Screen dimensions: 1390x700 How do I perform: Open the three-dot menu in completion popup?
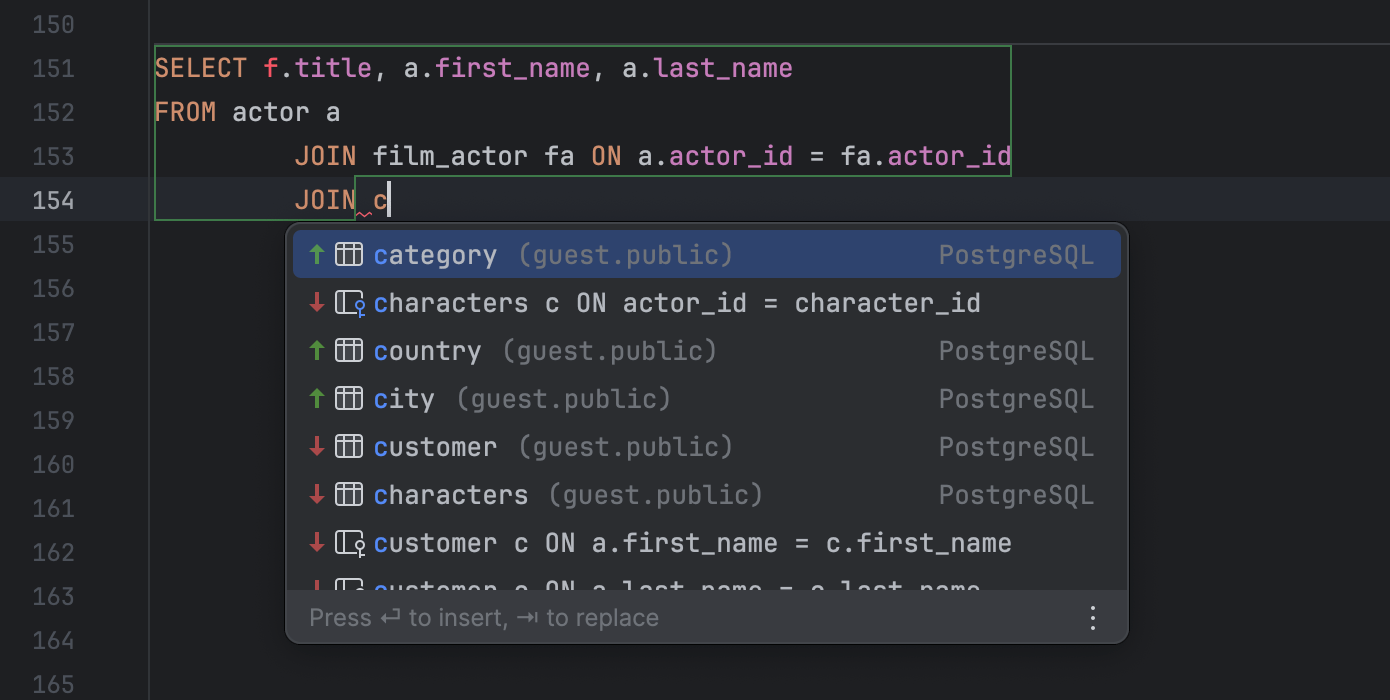coord(1092,617)
